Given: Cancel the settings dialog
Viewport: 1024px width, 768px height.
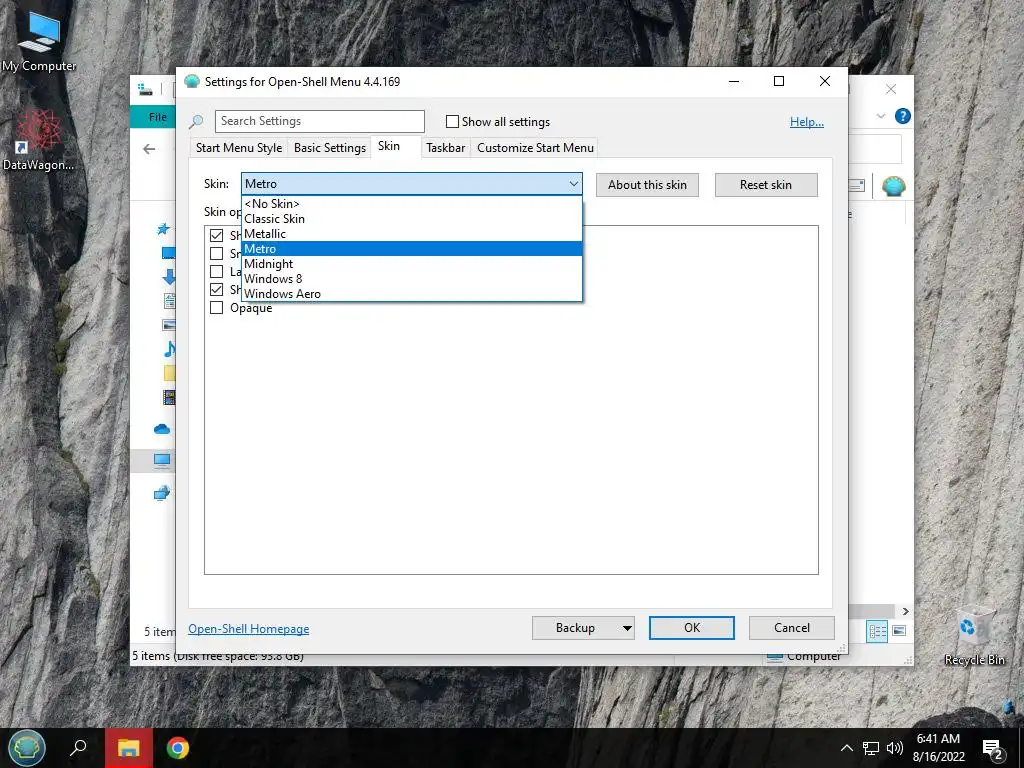Looking at the screenshot, I should point(792,628).
